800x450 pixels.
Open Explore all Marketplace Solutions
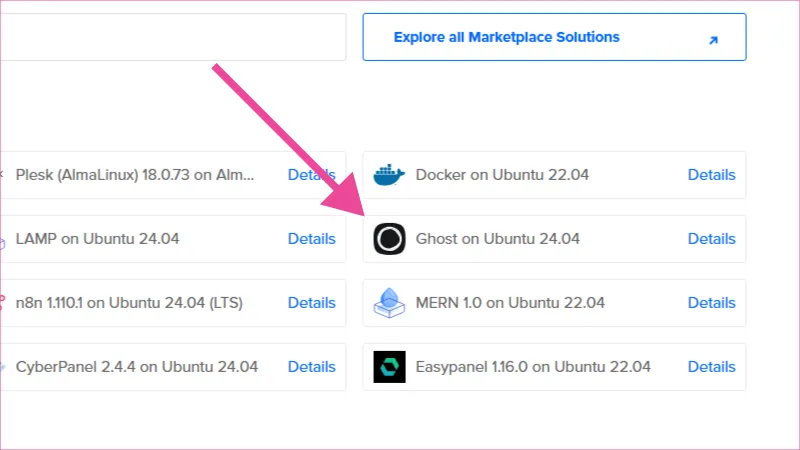tap(555, 37)
